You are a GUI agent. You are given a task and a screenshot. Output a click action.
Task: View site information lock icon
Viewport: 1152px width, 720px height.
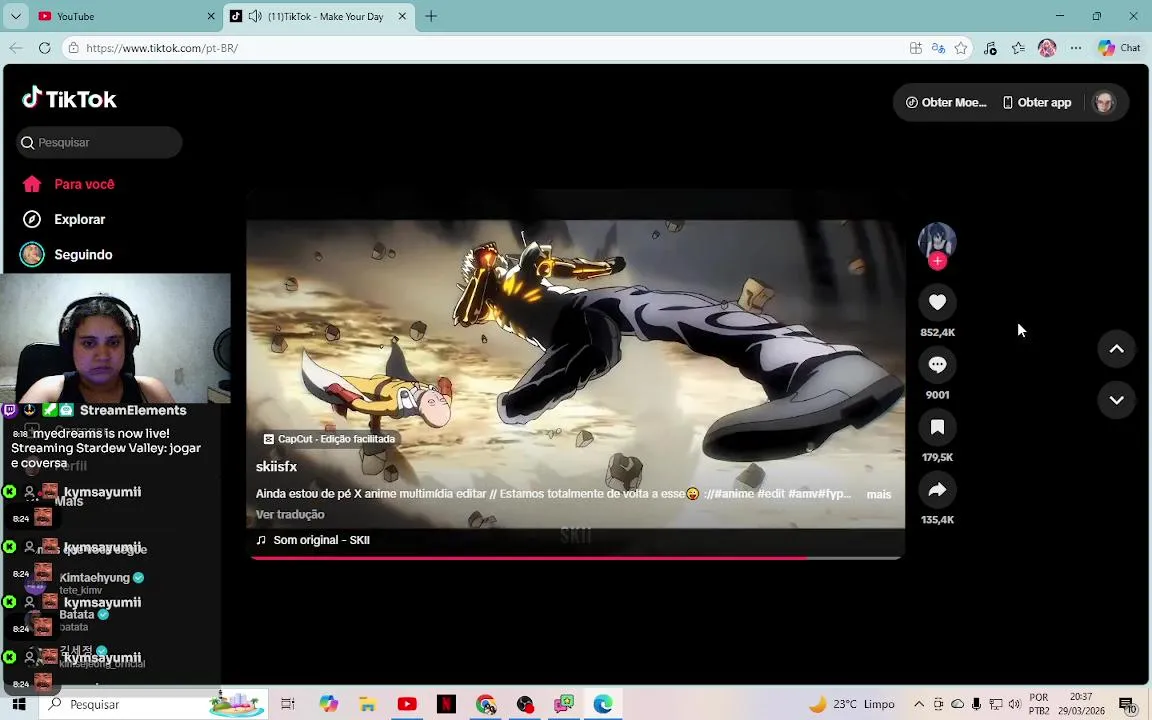[x=72, y=48]
